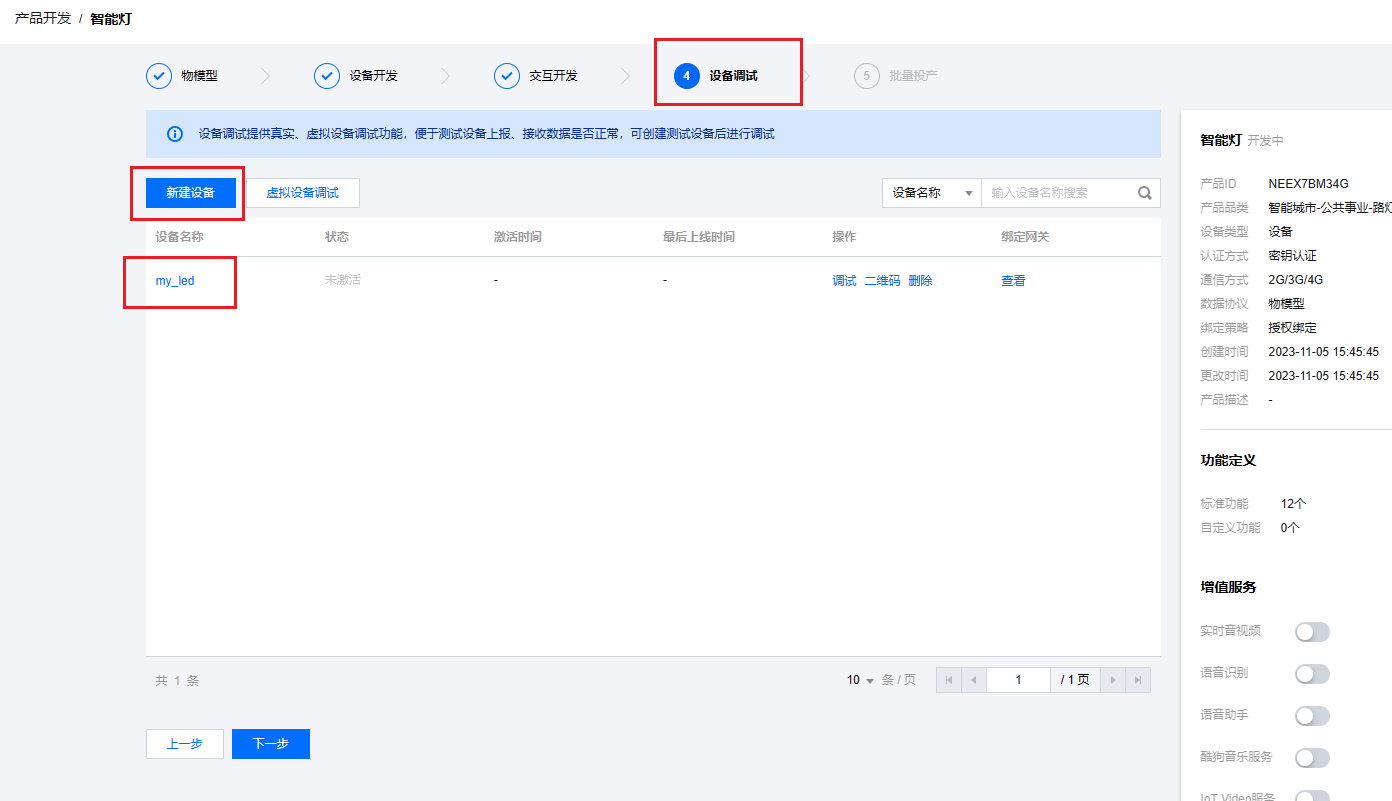Click 查看 bound gateway link
1392x801 pixels.
tap(1013, 281)
